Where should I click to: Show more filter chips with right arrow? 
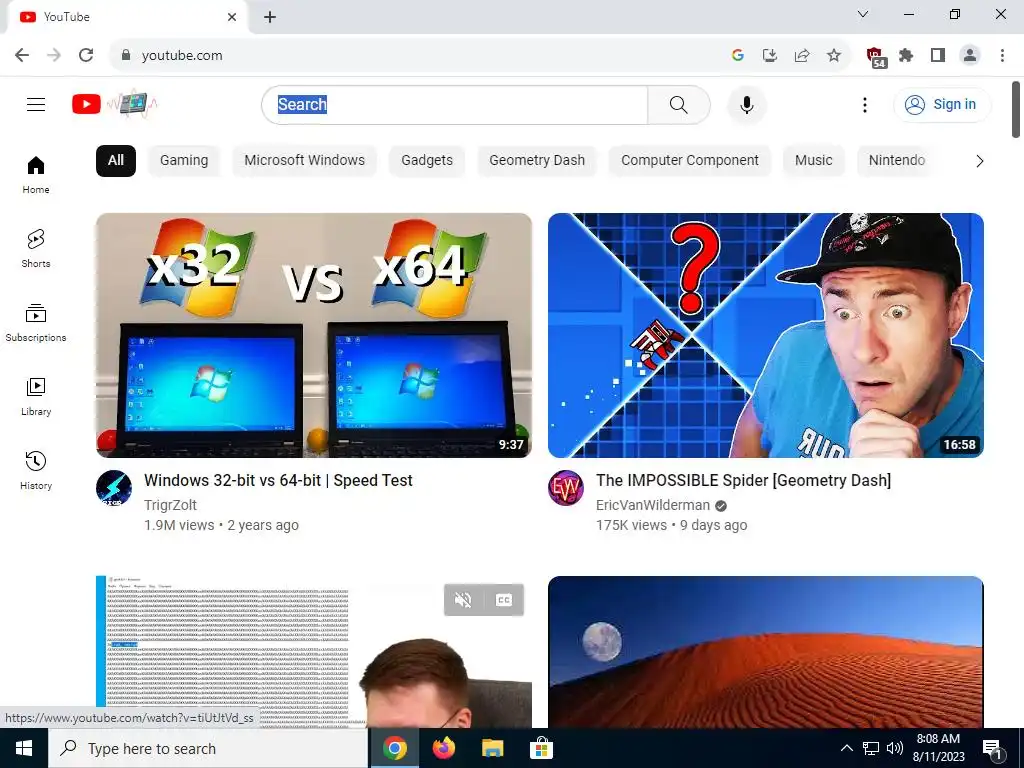(979, 161)
